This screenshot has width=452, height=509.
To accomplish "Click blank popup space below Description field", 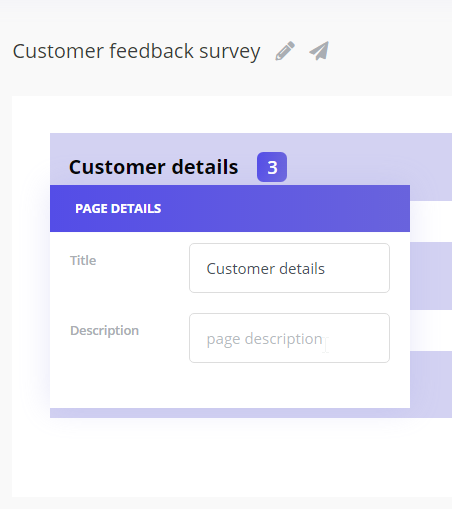I will point(230,385).
